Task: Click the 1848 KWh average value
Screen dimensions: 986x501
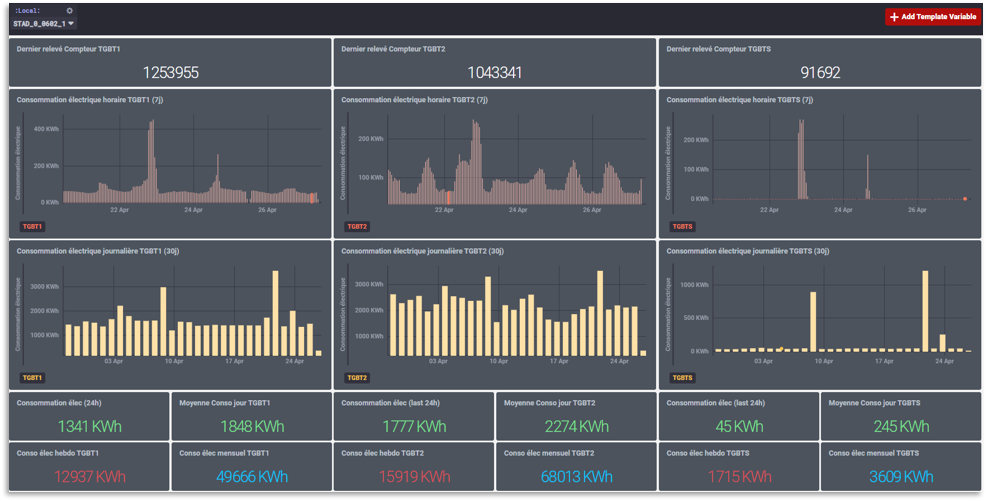Action: (252, 427)
